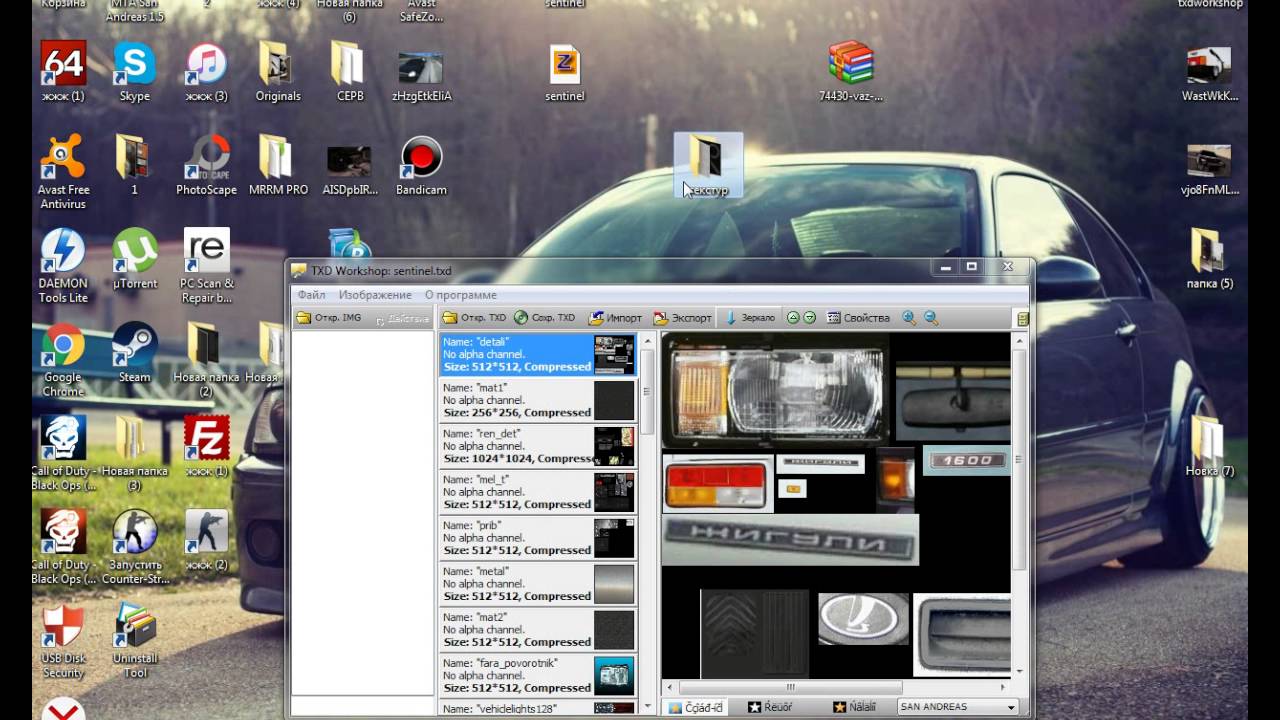
Task: Select the sentinel zip file icon
Action: [565, 73]
